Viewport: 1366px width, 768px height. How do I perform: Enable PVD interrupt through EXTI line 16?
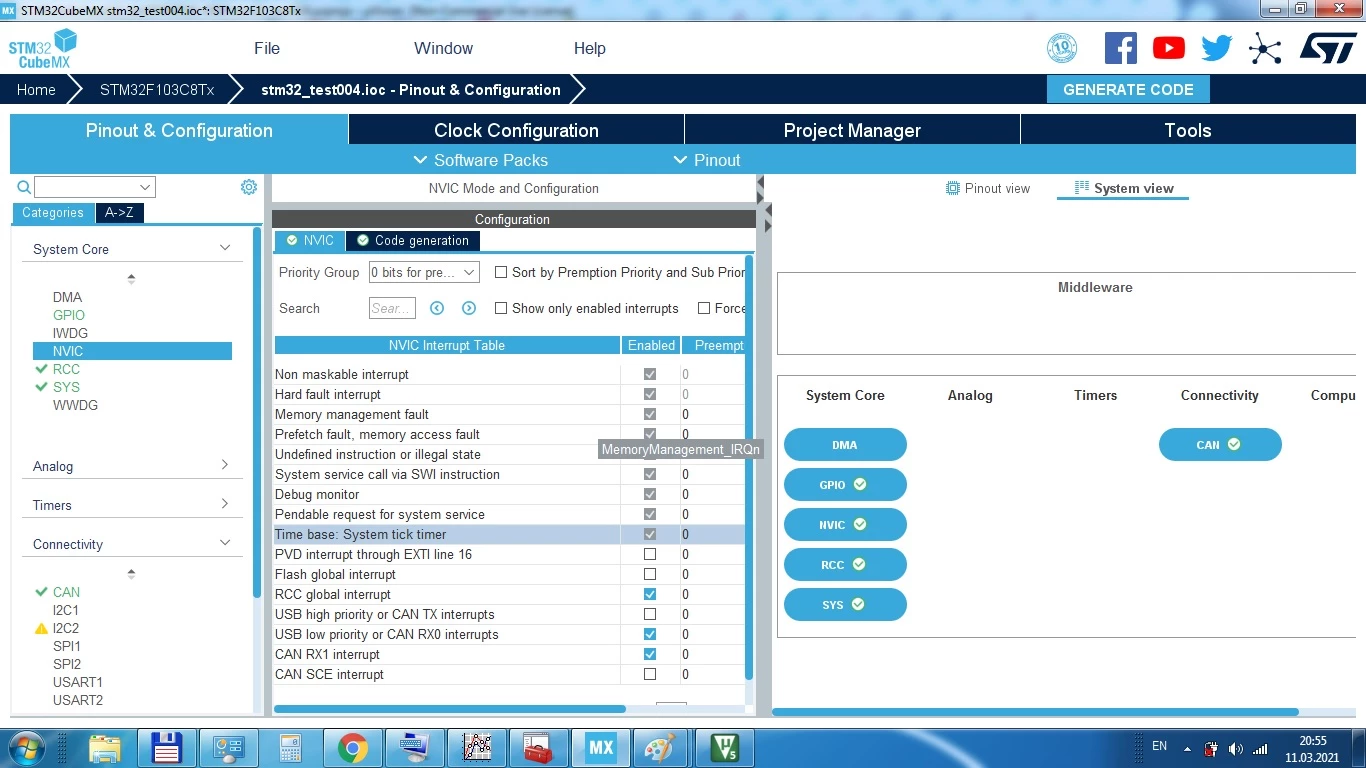[x=650, y=554]
